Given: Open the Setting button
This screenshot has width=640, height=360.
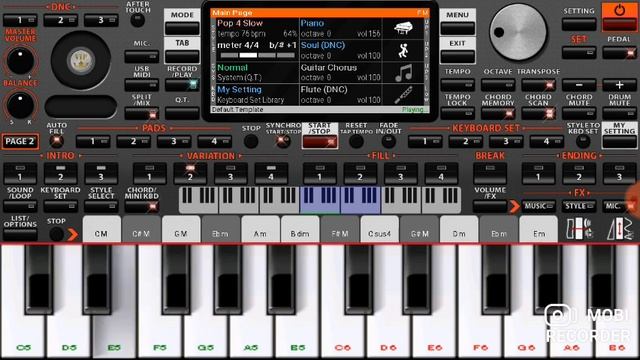Looking at the screenshot, I should [579, 24].
